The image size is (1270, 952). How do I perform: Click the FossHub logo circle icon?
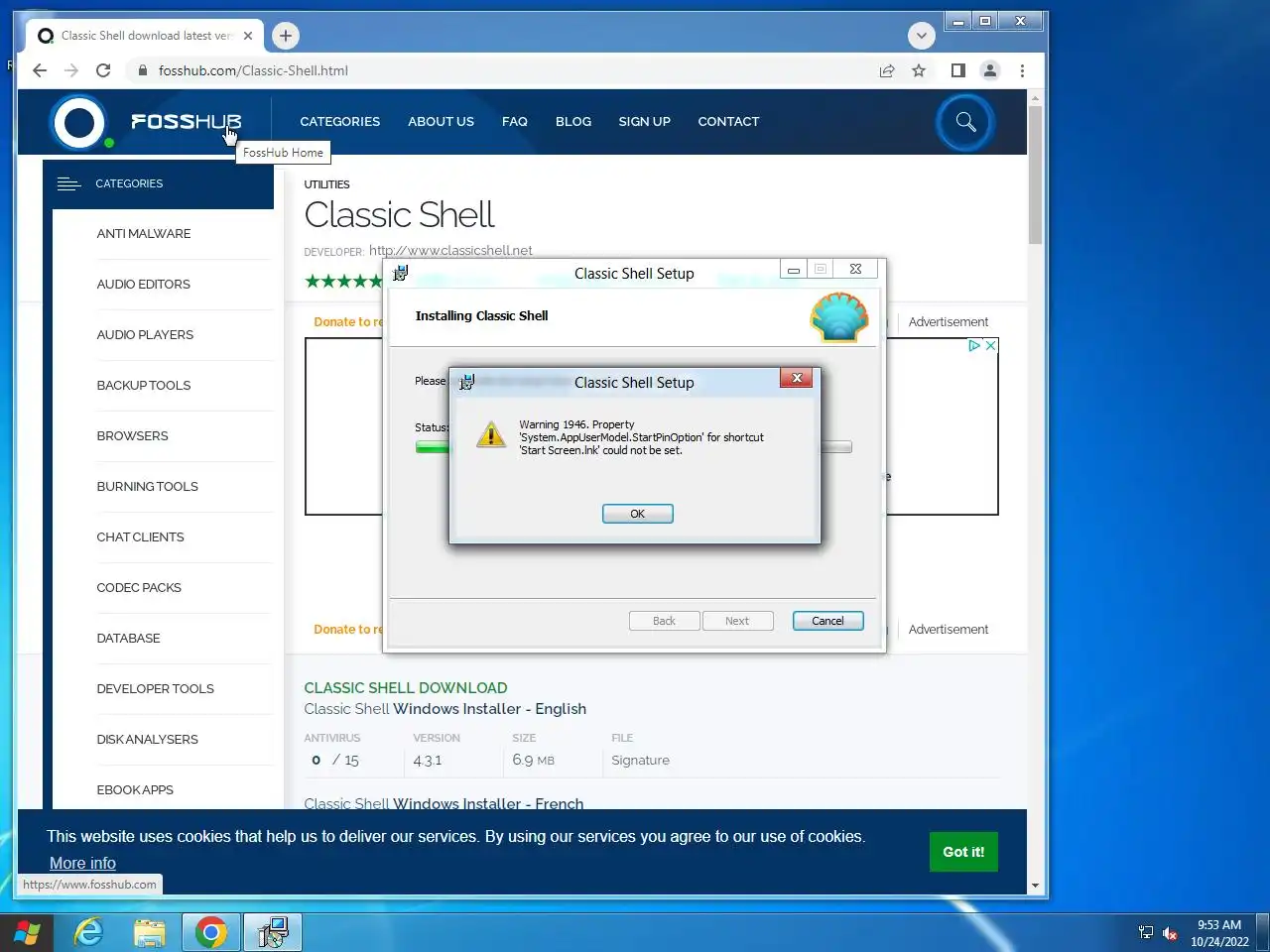pyautogui.click(x=78, y=123)
